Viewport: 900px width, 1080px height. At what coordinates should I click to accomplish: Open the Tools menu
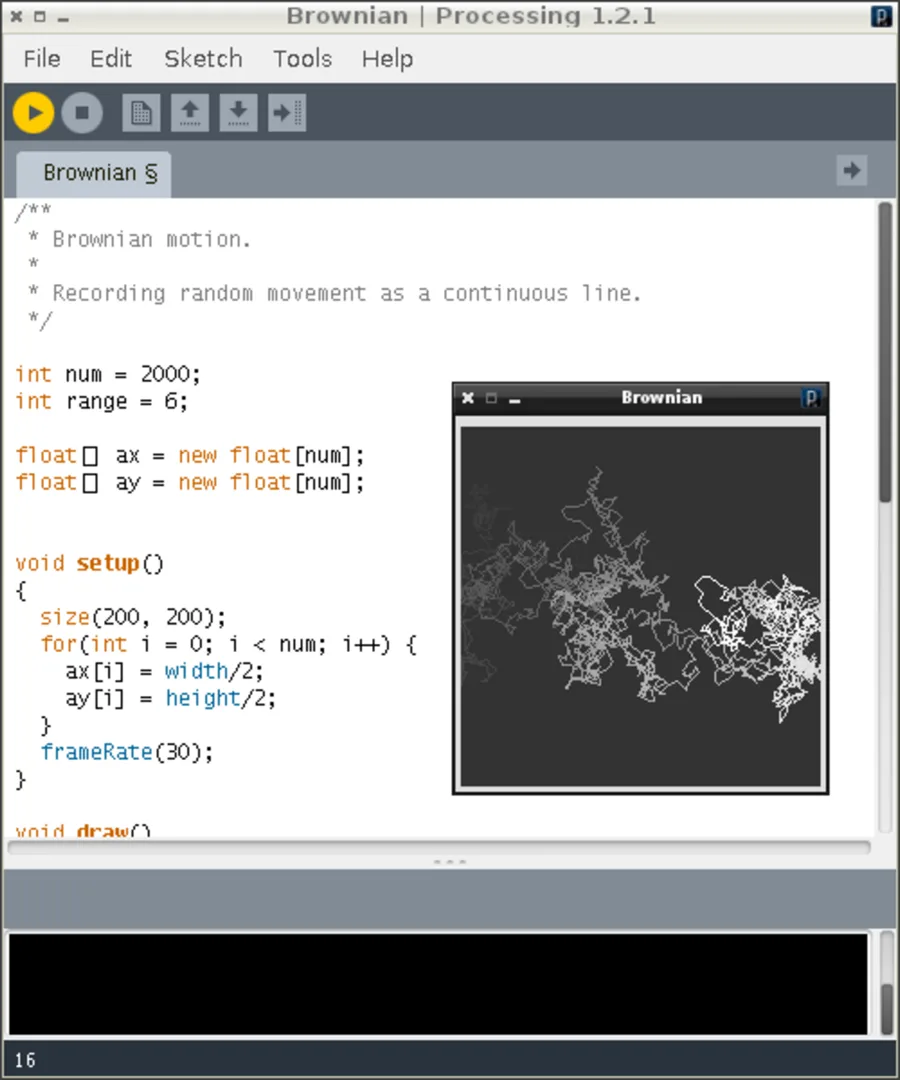coord(302,59)
